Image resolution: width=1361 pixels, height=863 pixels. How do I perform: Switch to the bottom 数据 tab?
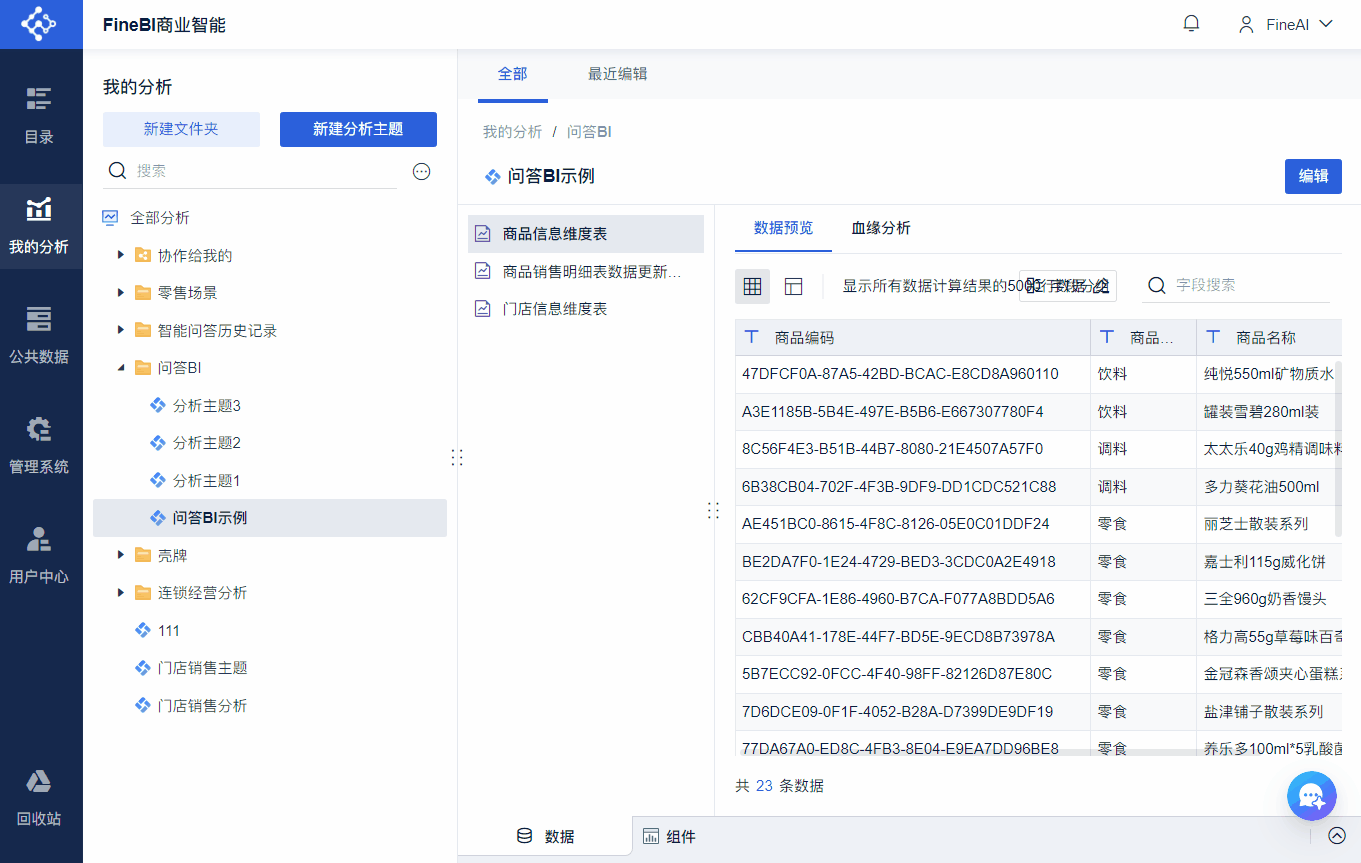(x=545, y=837)
